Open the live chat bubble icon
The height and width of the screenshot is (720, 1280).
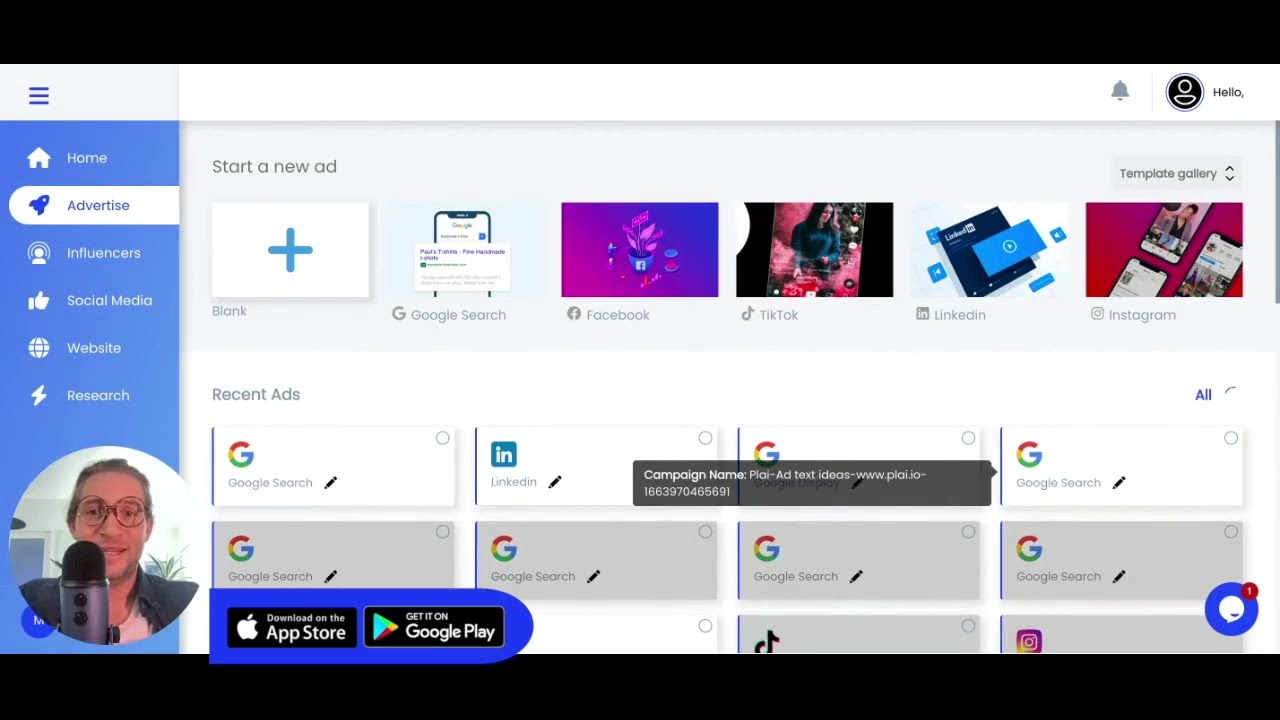pyautogui.click(x=1231, y=609)
